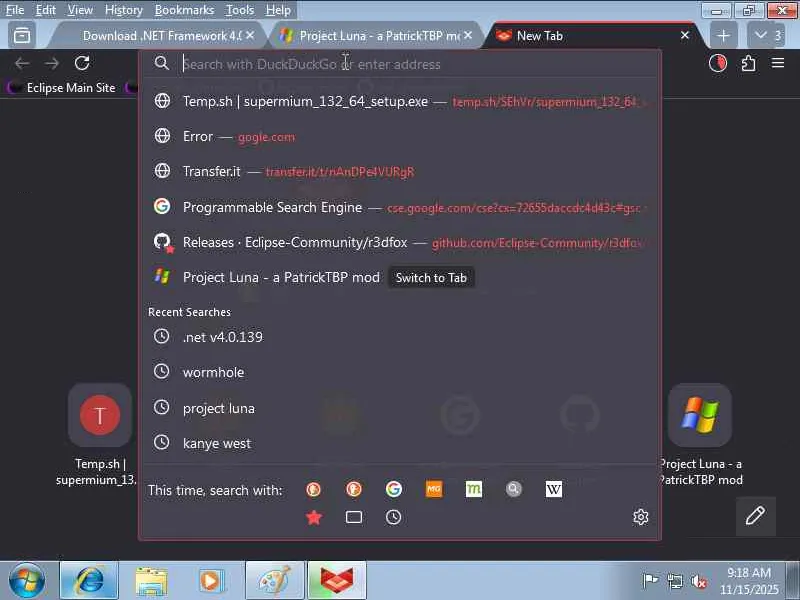Open a new tab with plus button
The height and width of the screenshot is (600, 800).
point(723,35)
